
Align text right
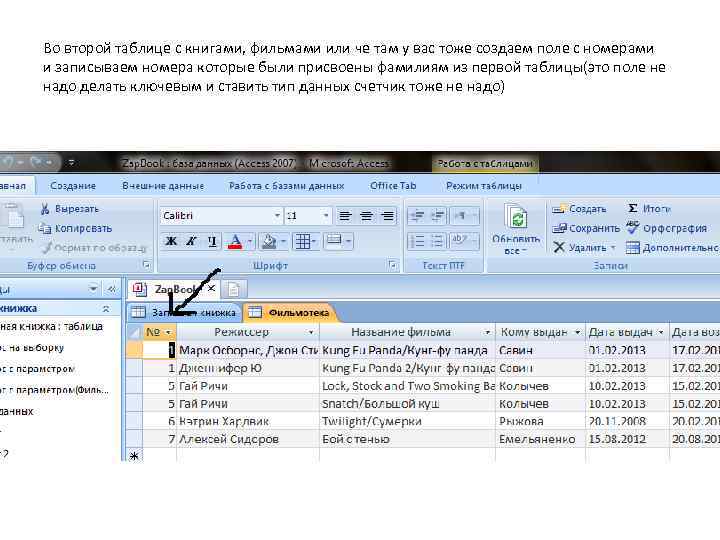click(x=388, y=216)
